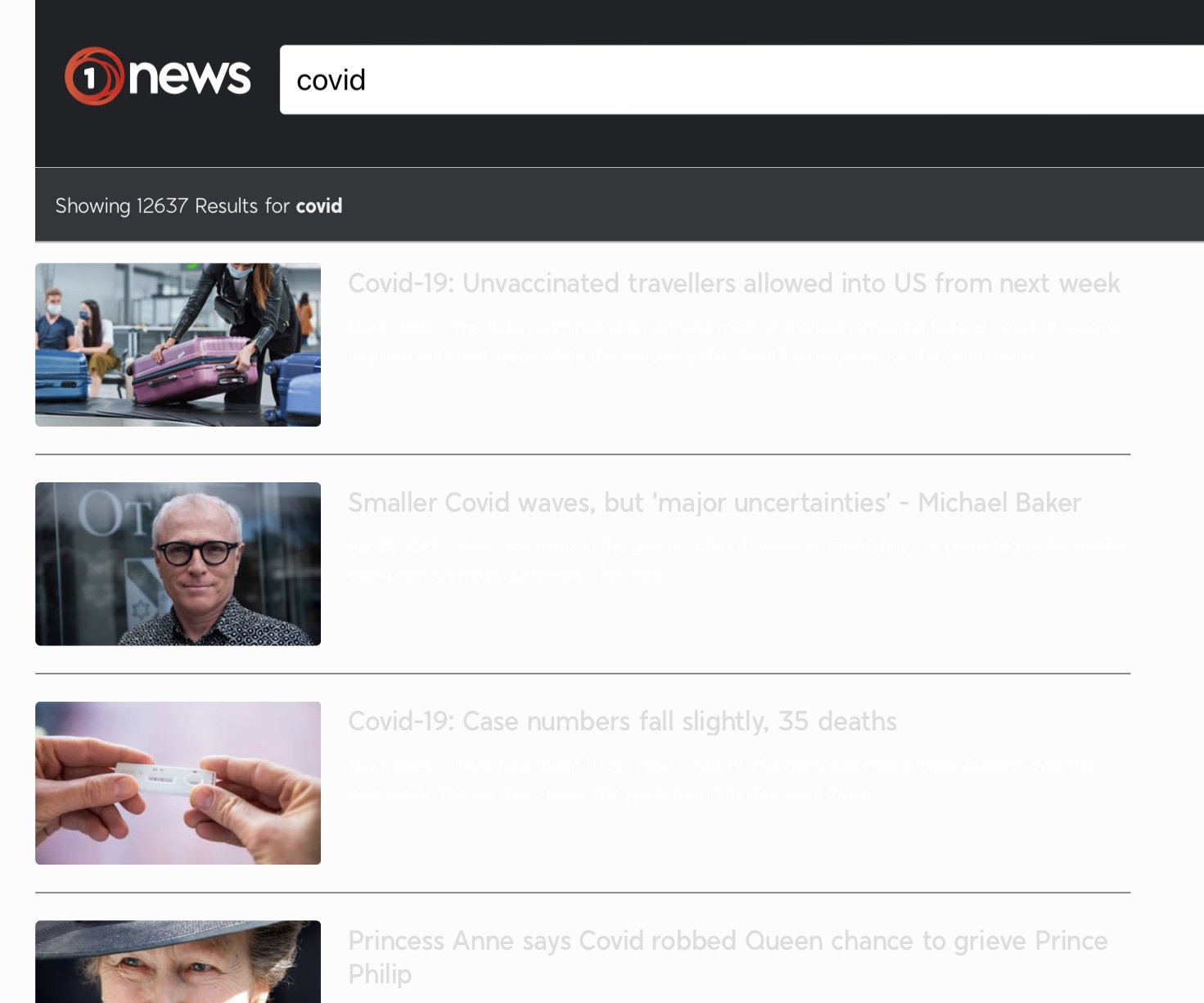Open Case numbers fall slightly headline
The image size is (1204, 1003).
coord(622,721)
